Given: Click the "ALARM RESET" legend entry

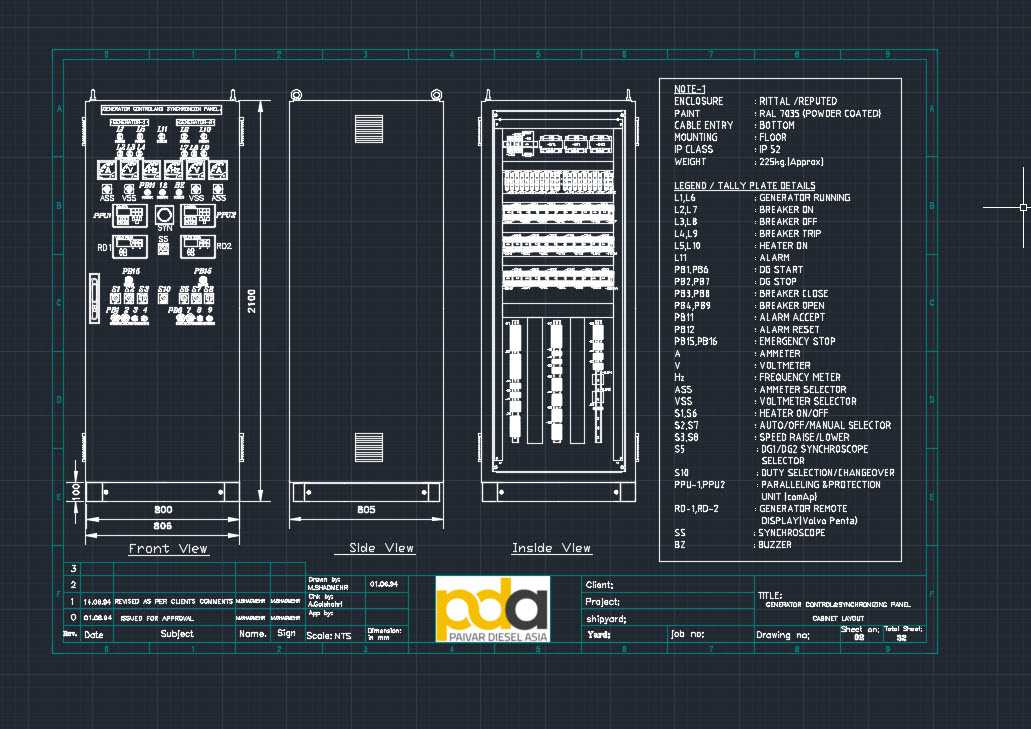Looking at the screenshot, I should (789, 329).
